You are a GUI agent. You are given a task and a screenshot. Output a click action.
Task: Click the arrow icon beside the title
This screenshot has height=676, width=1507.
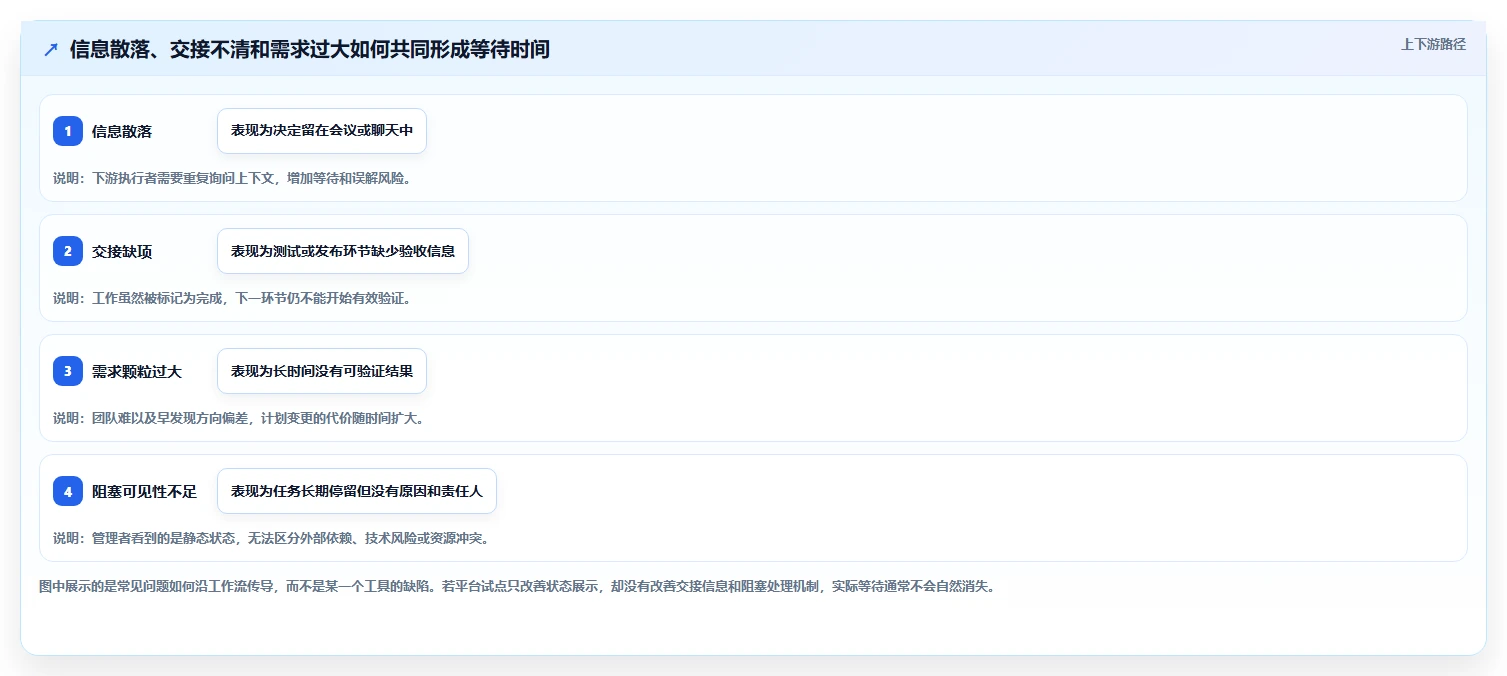(x=51, y=50)
